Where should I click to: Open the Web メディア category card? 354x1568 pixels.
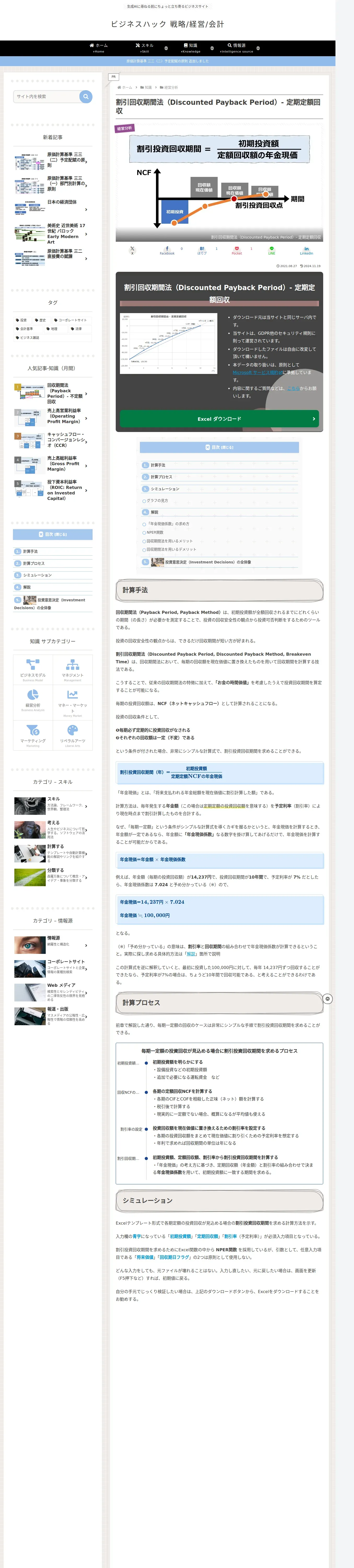(53, 992)
